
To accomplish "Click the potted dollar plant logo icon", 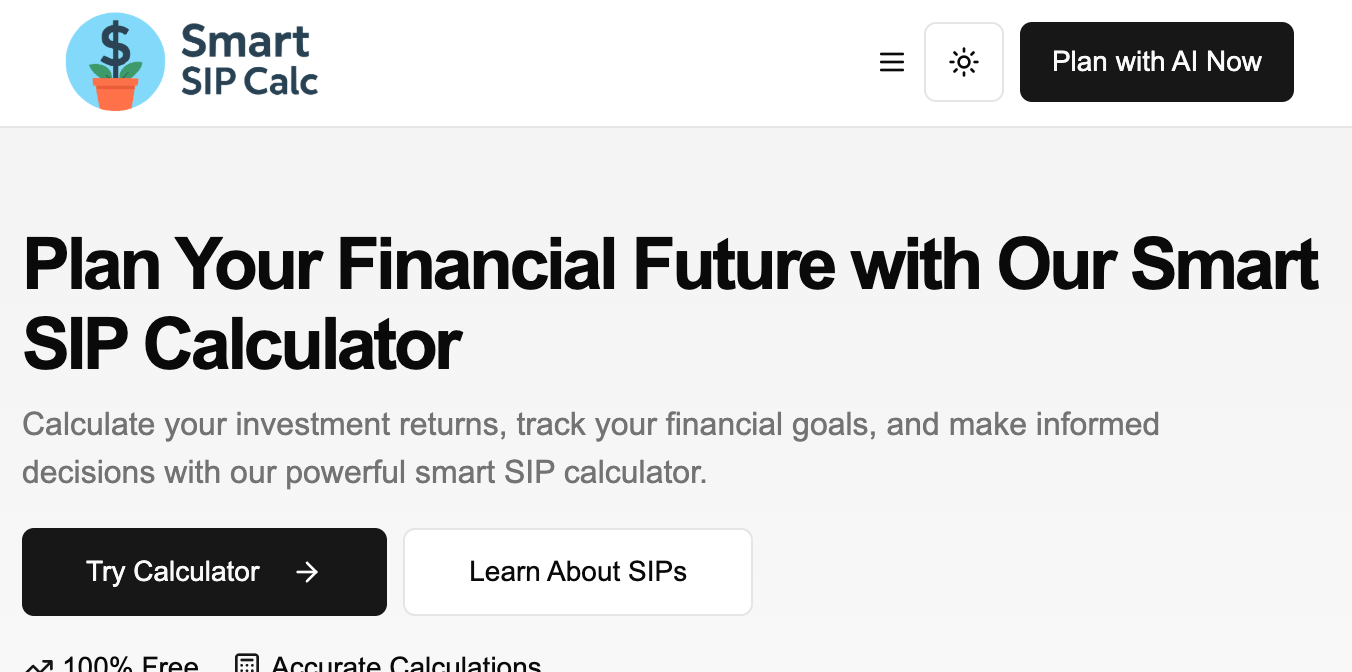I will pyautogui.click(x=115, y=62).
